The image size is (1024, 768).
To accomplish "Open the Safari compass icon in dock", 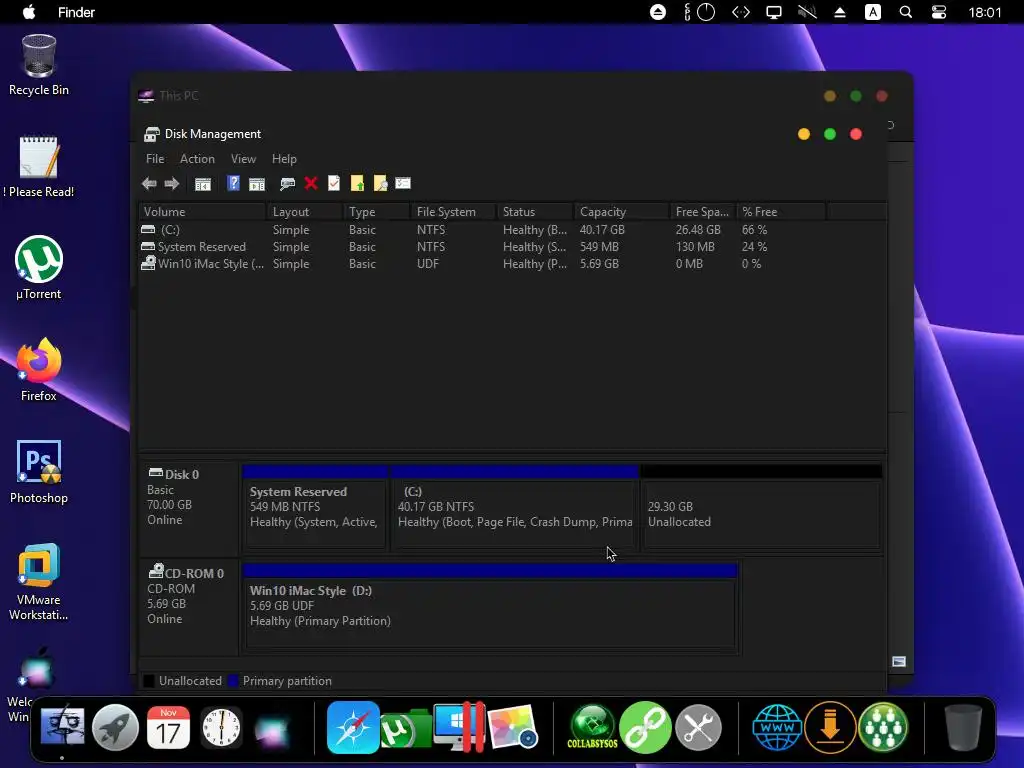I will (353, 727).
